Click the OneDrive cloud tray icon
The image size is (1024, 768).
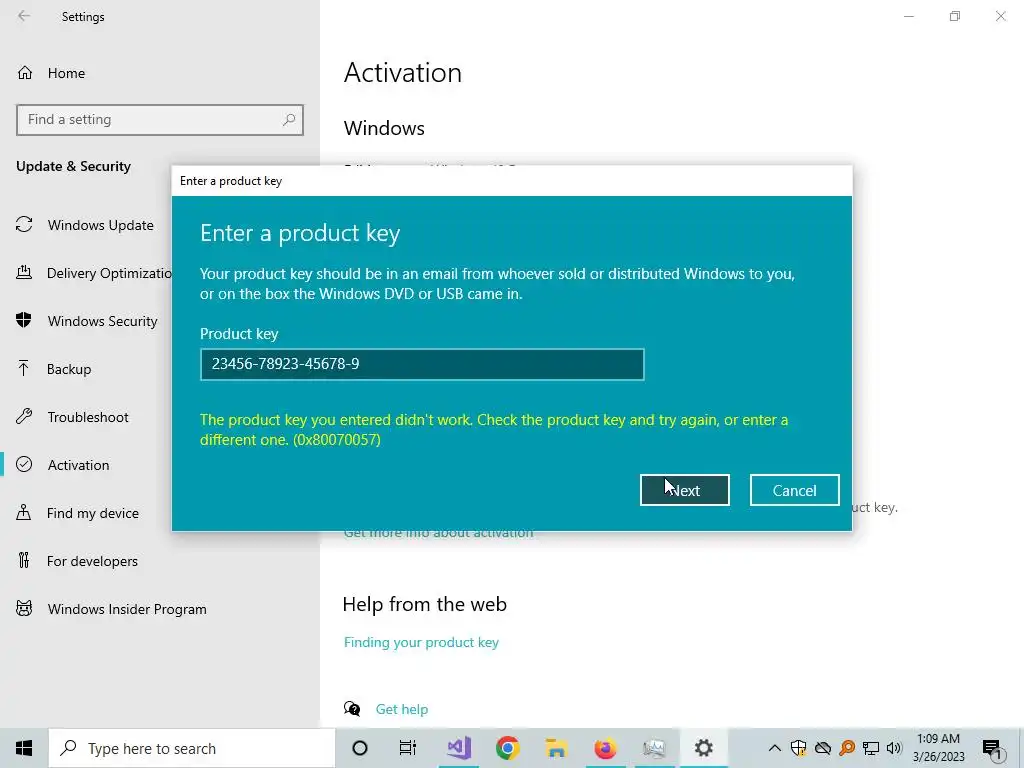(823, 748)
